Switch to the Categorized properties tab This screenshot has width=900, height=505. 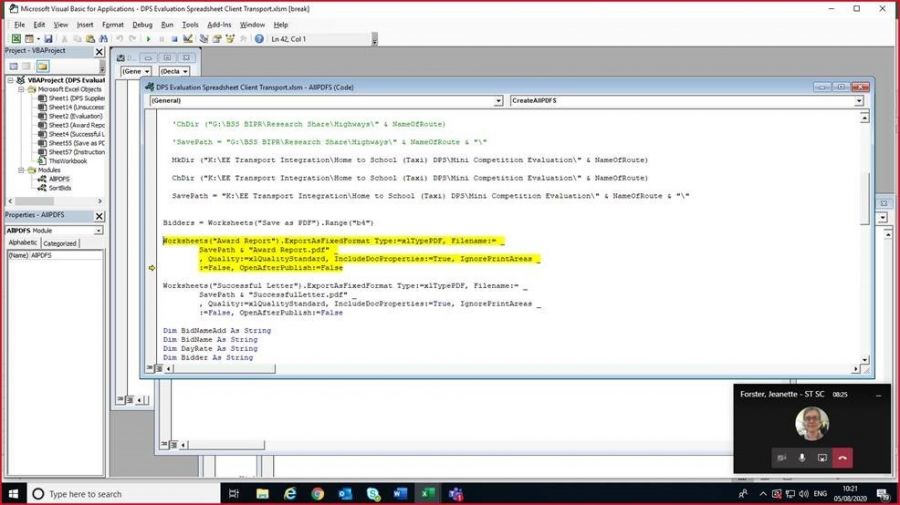[60, 243]
